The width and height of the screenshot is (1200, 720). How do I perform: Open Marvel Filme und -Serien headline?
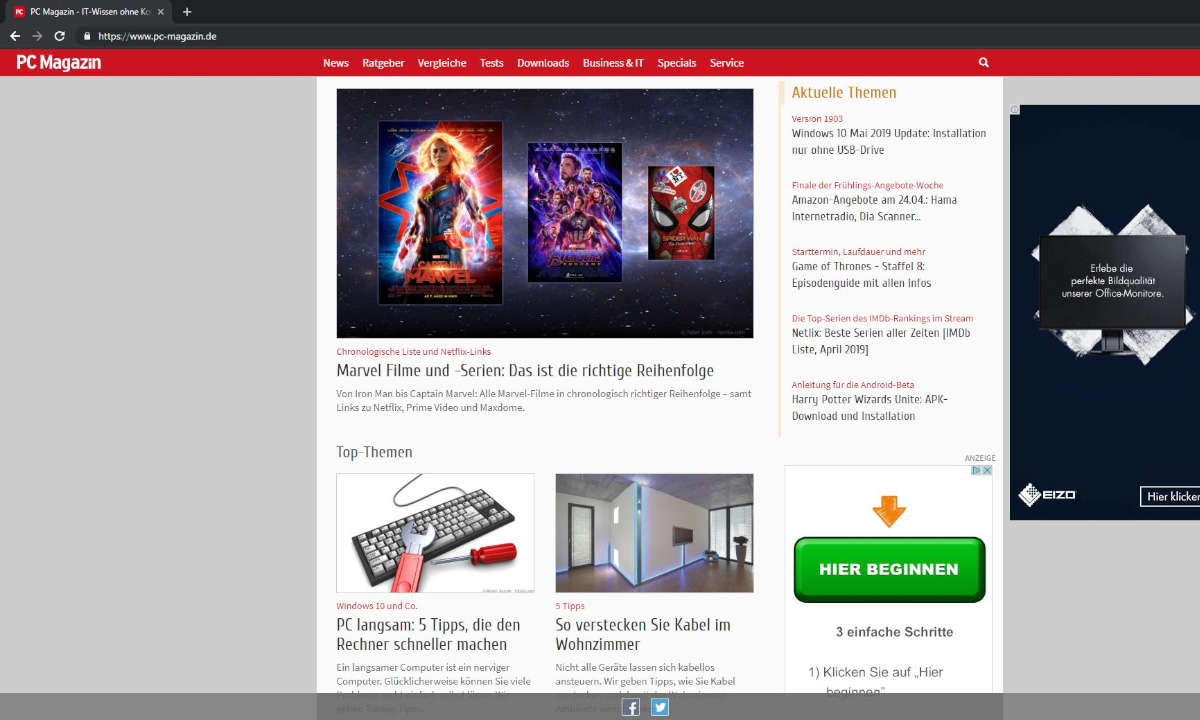point(525,371)
